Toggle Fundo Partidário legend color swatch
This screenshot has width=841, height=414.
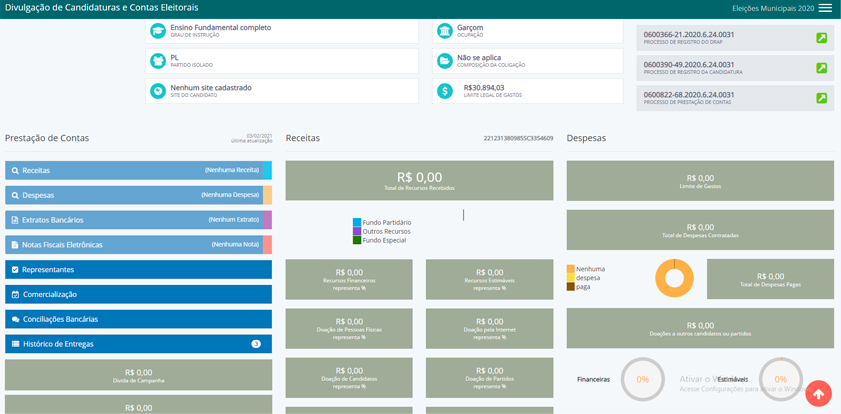pyautogui.click(x=357, y=223)
